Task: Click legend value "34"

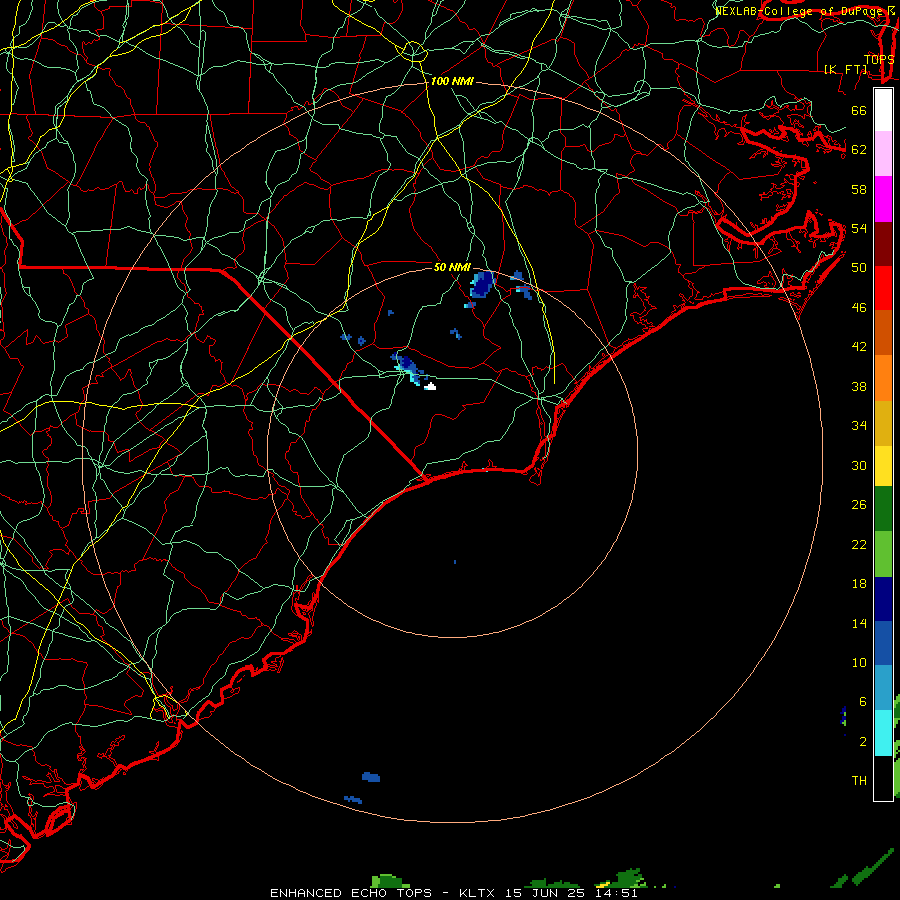Action: (859, 426)
